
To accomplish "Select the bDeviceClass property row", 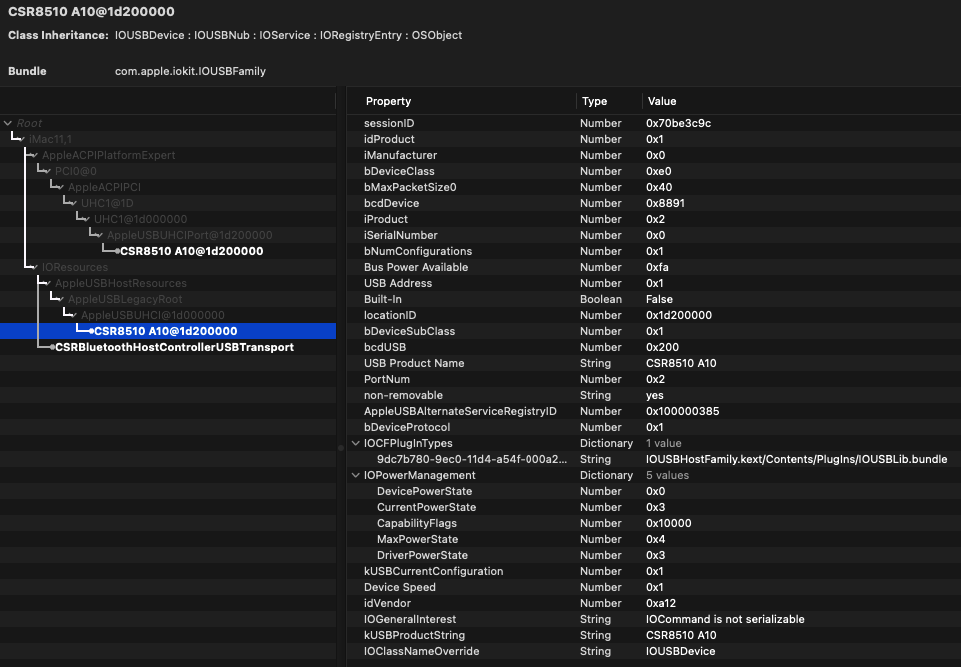I will (x=653, y=171).
